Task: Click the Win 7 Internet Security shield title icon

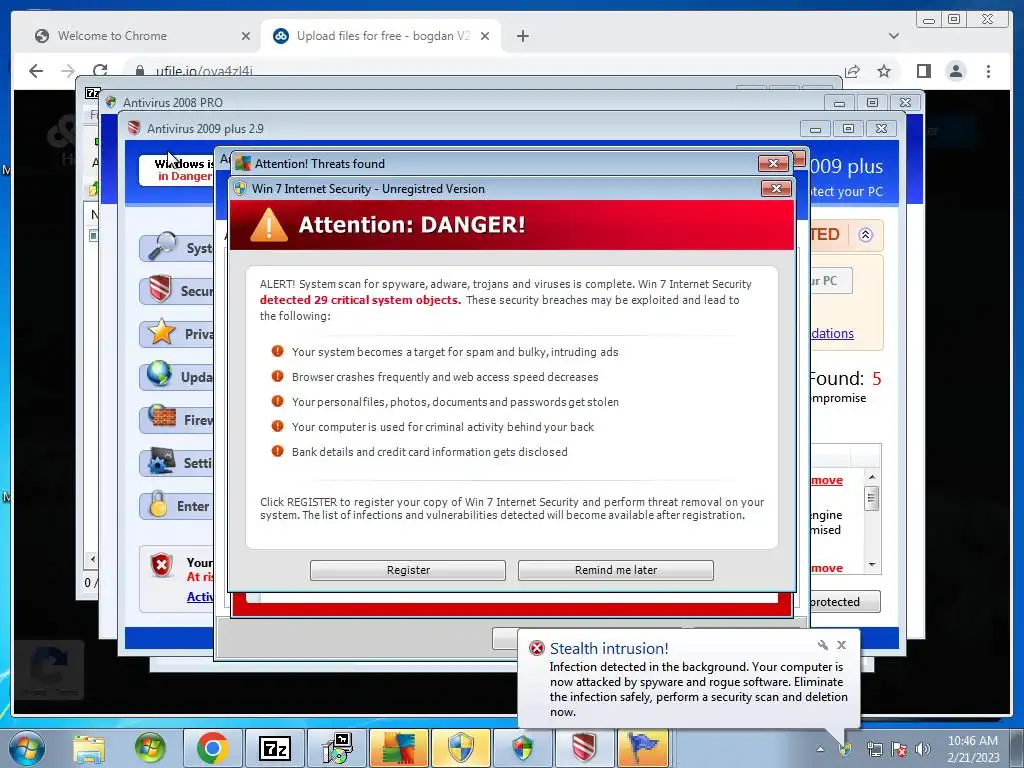Action: (x=240, y=189)
